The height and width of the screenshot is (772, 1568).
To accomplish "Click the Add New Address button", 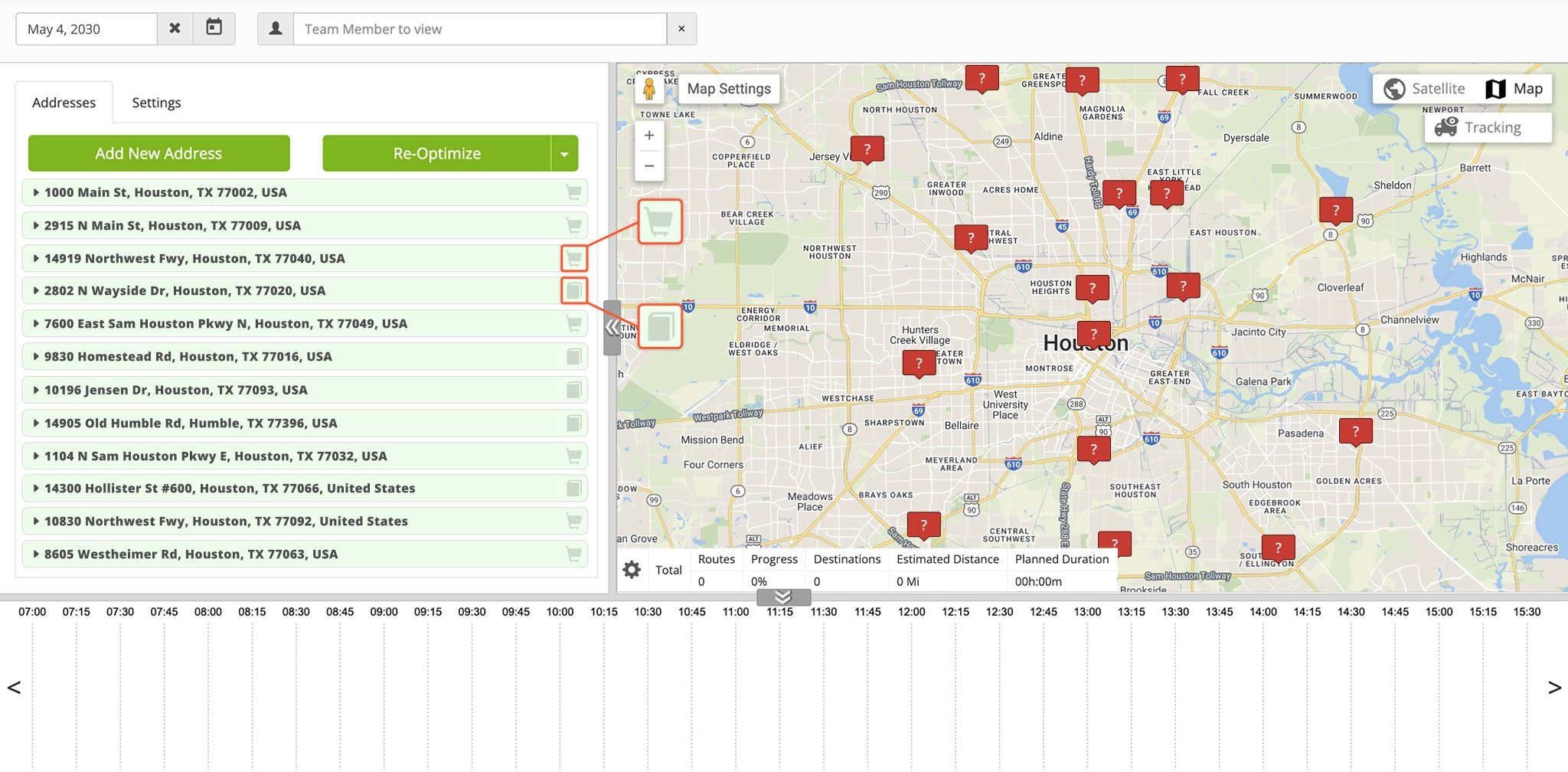I will [x=158, y=154].
